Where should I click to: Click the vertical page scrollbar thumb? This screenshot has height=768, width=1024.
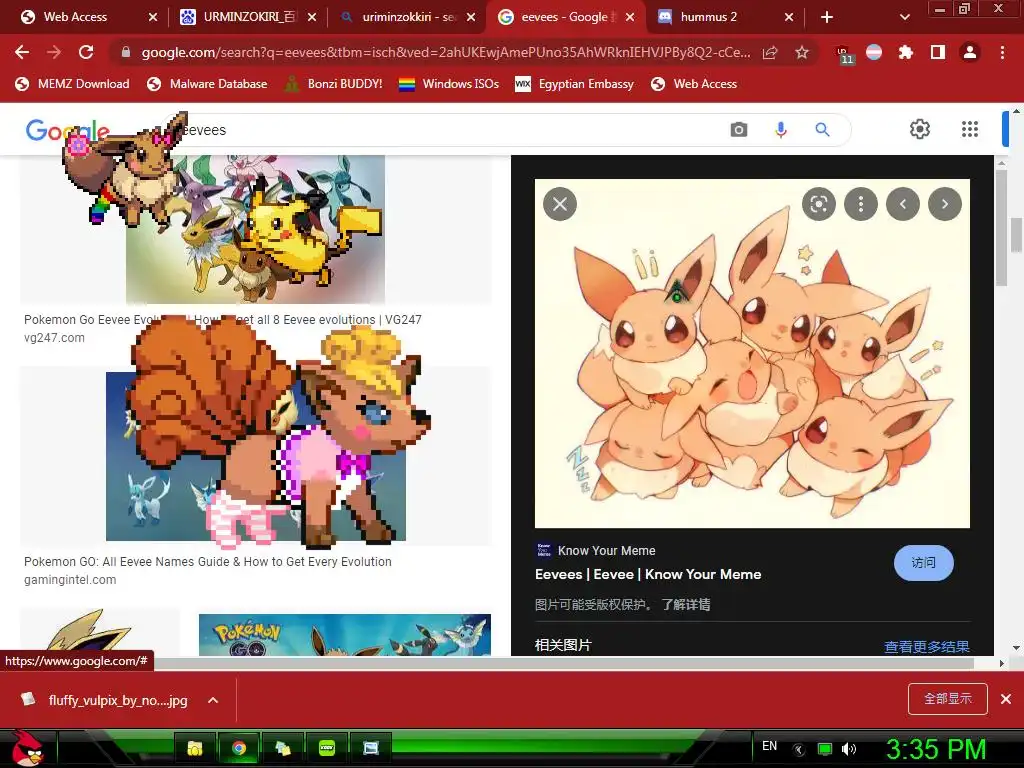(1017, 234)
